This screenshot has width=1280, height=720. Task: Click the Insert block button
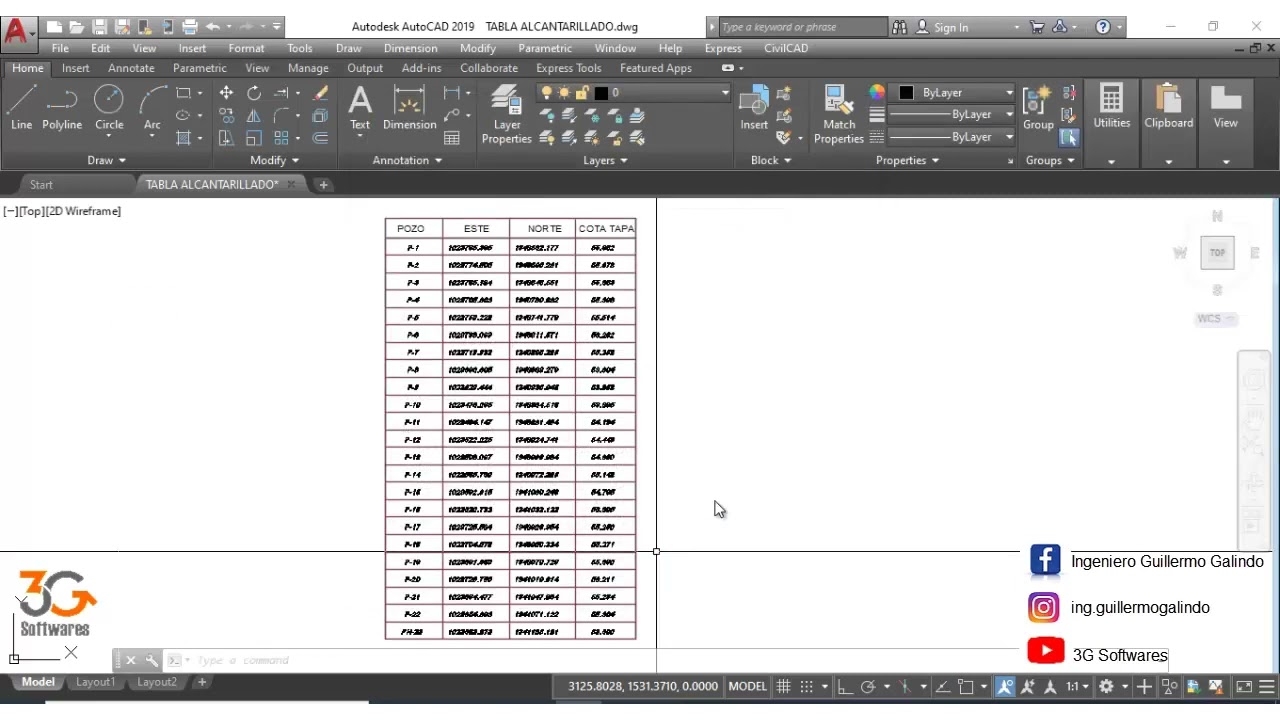tap(754, 107)
